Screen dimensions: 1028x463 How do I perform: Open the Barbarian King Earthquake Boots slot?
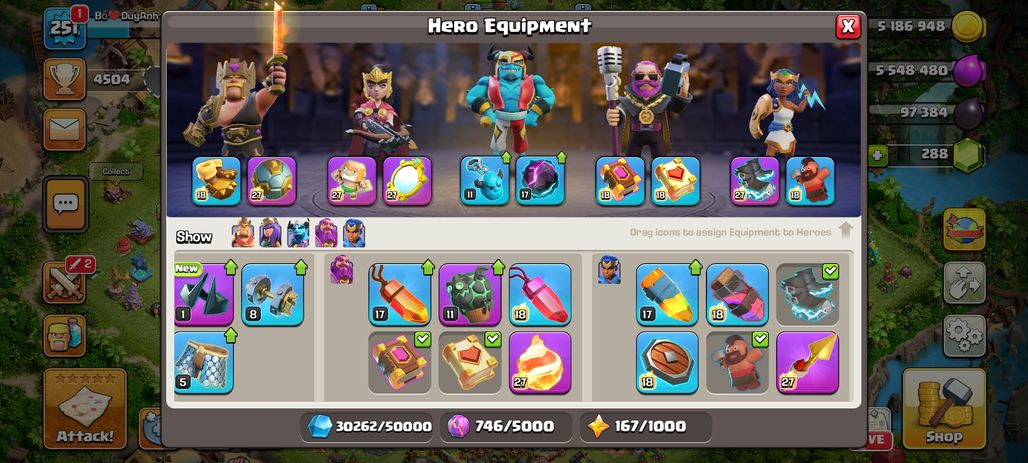point(216,181)
